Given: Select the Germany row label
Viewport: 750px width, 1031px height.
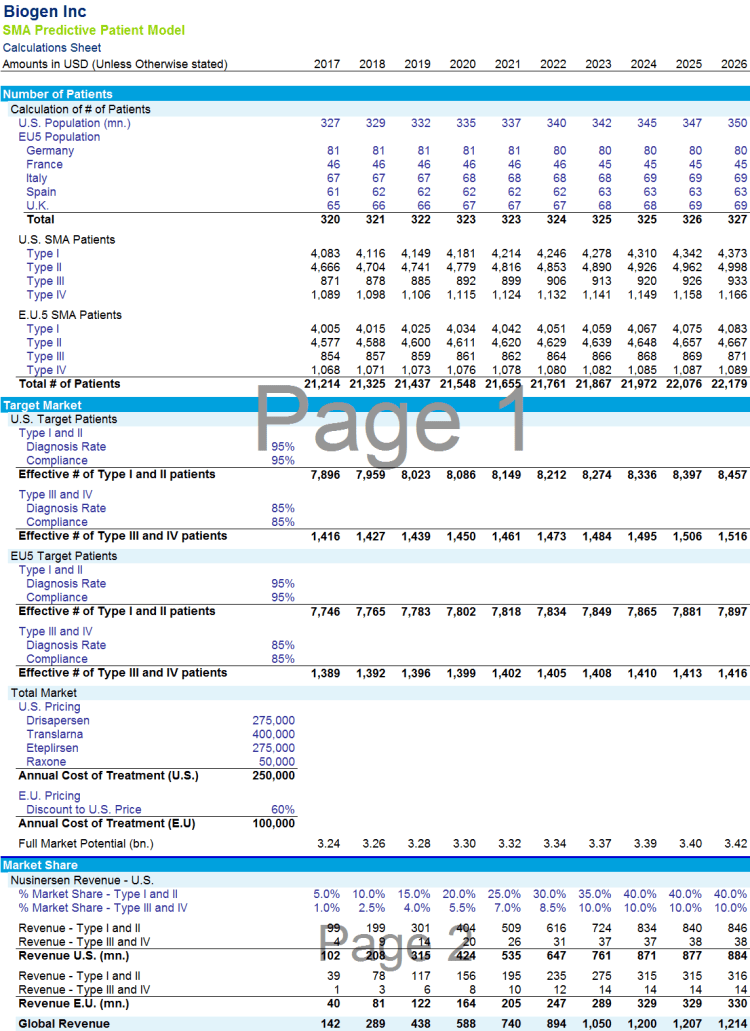Looking at the screenshot, I should coord(50,151).
